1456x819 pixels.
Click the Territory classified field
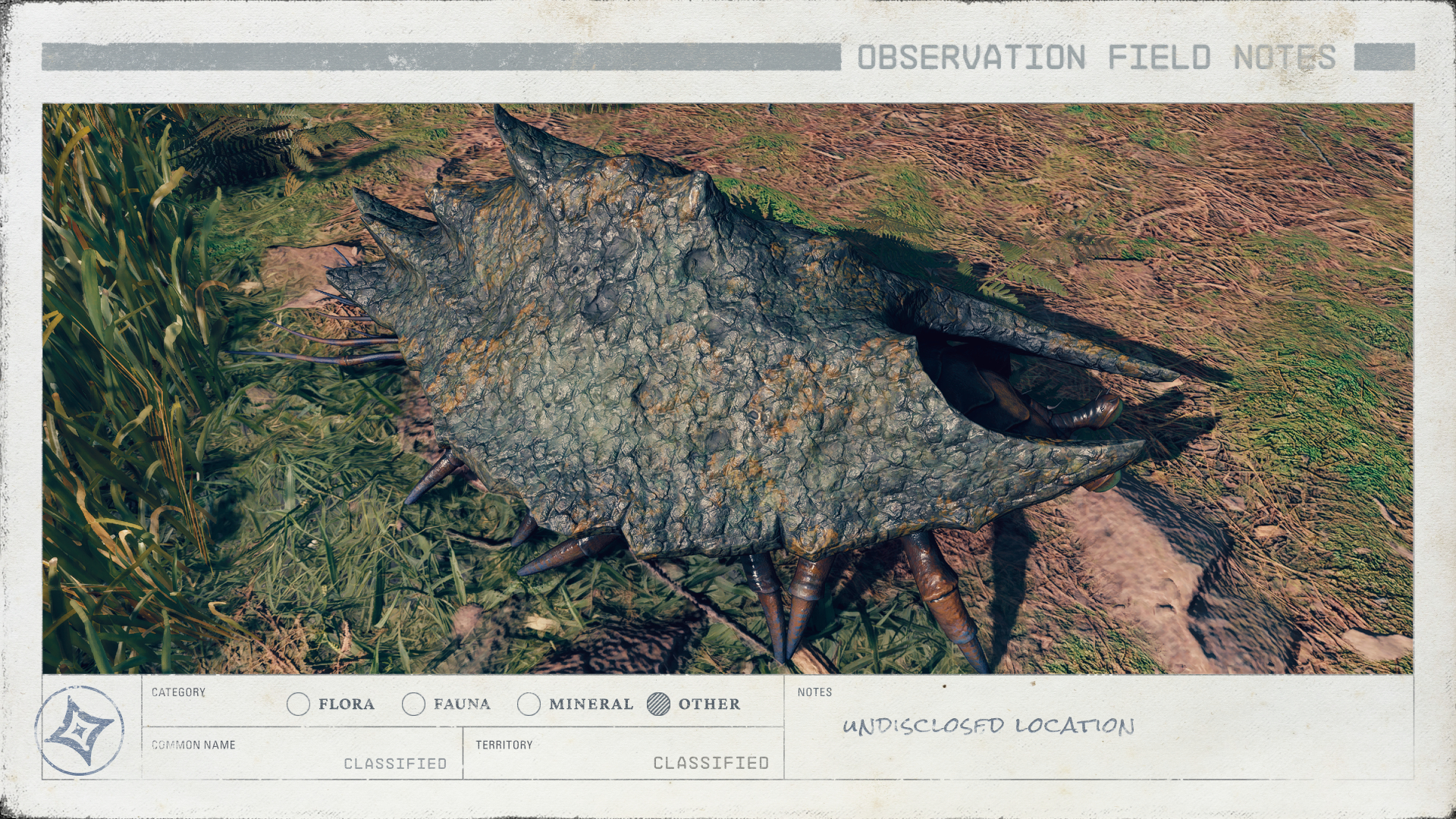pos(623,753)
